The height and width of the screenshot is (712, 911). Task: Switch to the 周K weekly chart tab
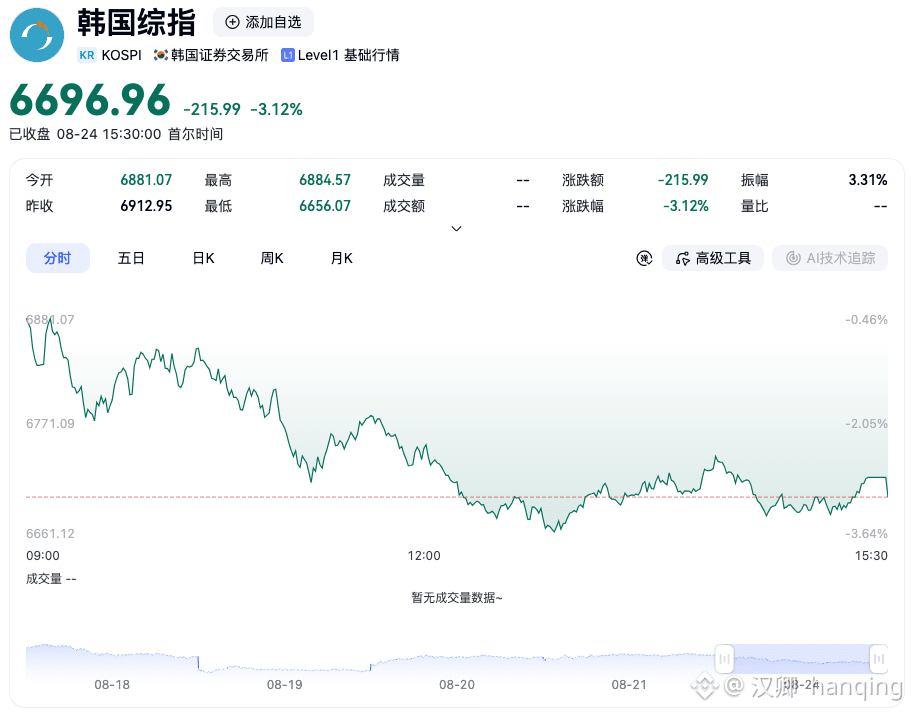coord(272,258)
